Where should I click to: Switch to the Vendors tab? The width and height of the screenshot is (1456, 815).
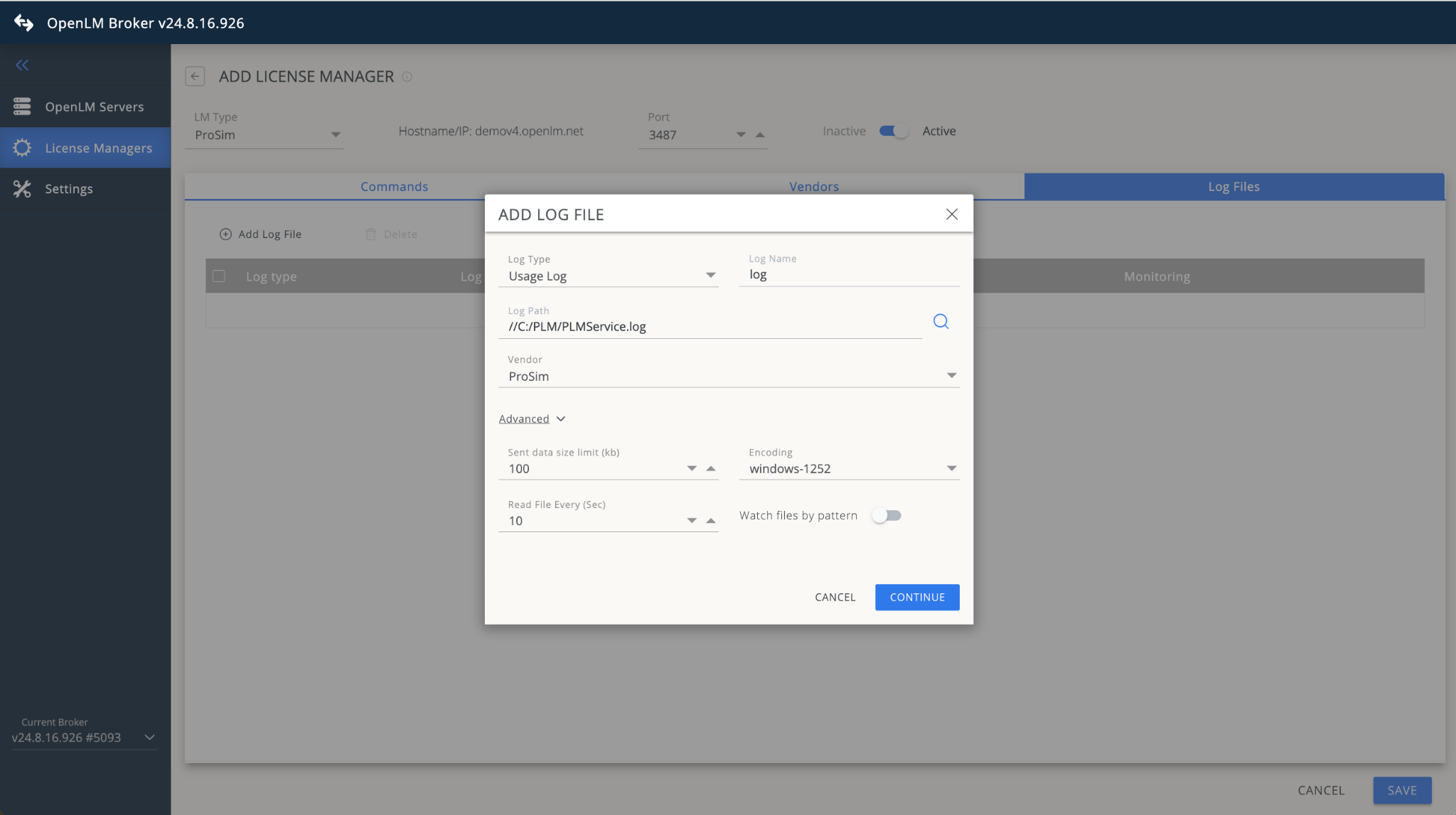pyautogui.click(x=813, y=187)
